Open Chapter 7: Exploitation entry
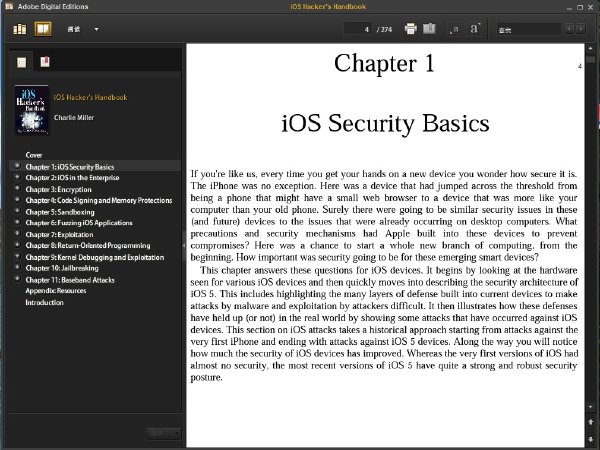The width and height of the screenshot is (600, 450). click(59, 235)
